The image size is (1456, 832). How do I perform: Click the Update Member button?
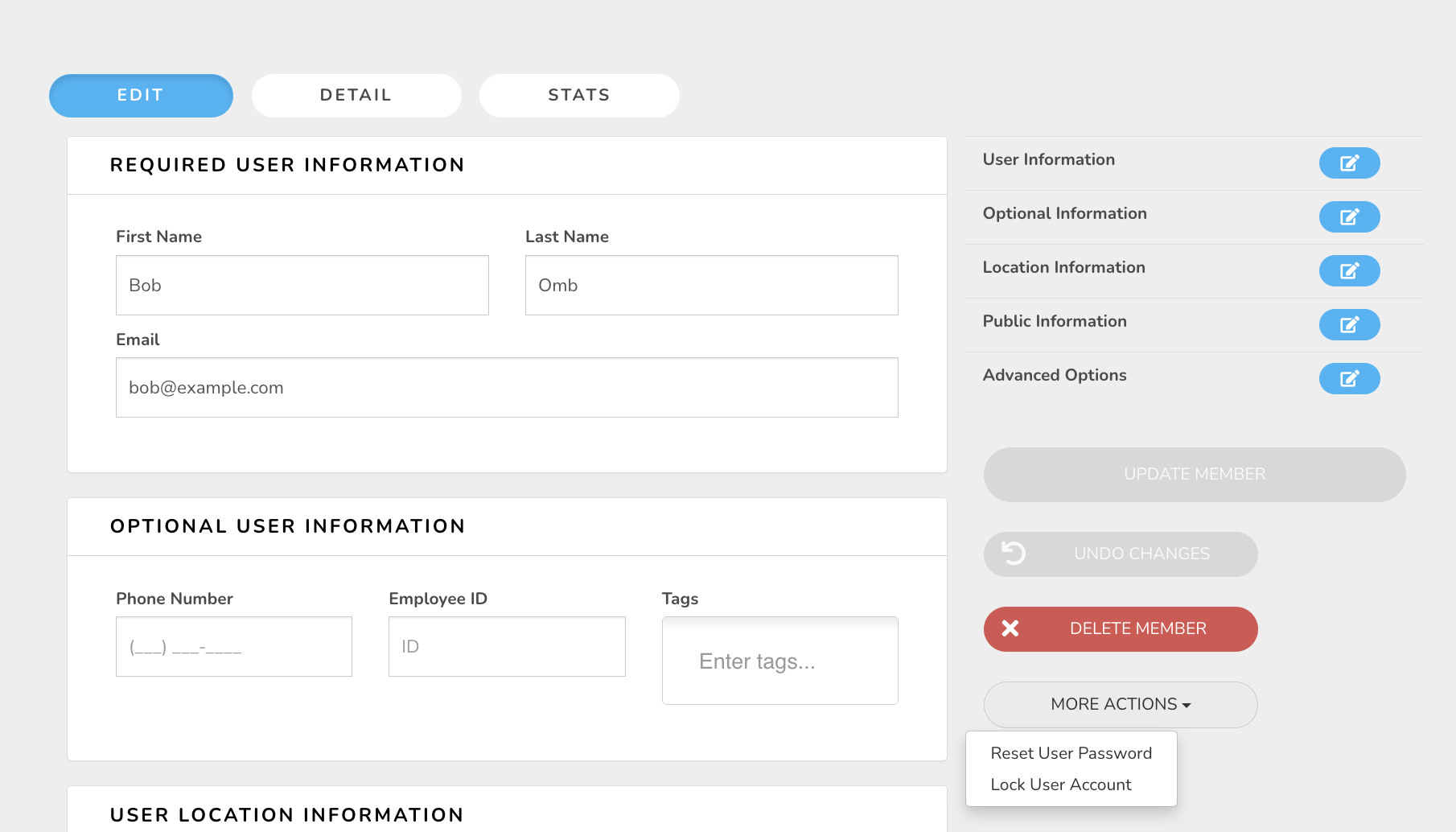click(x=1195, y=475)
